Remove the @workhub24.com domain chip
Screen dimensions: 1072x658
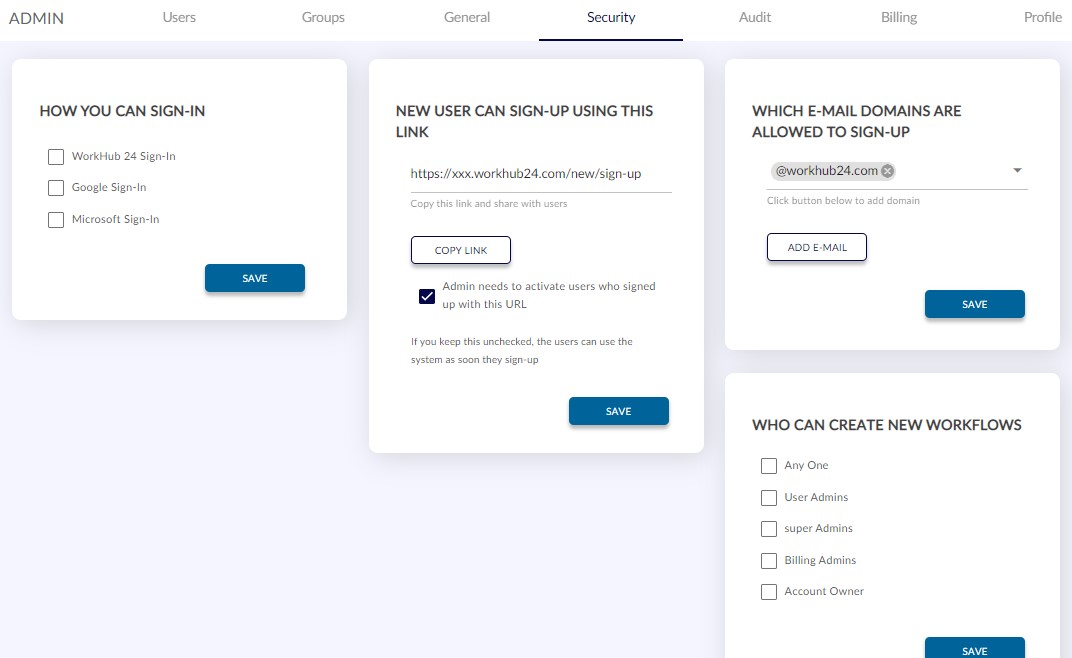[x=887, y=171]
